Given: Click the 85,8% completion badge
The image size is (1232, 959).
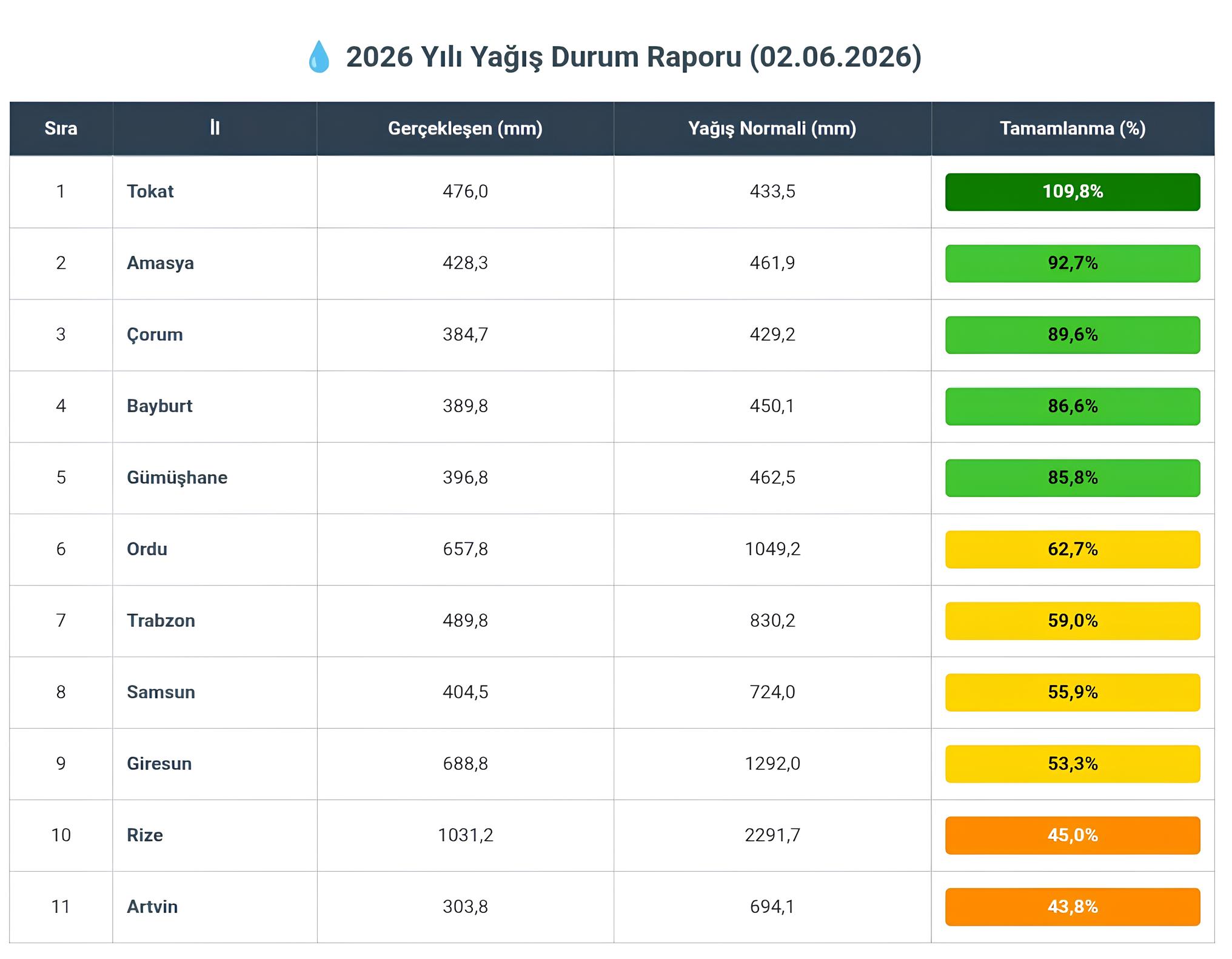Looking at the screenshot, I should [x=1073, y=478].
